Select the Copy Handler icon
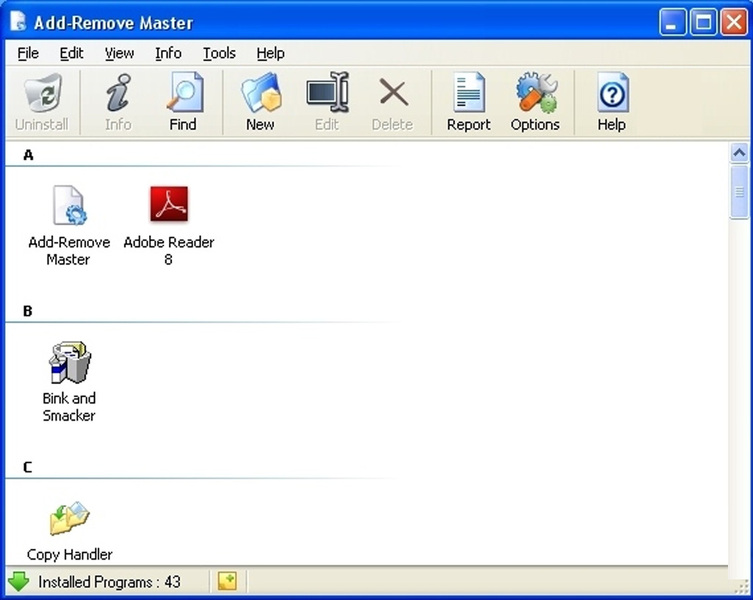 (x=70, y=518)
